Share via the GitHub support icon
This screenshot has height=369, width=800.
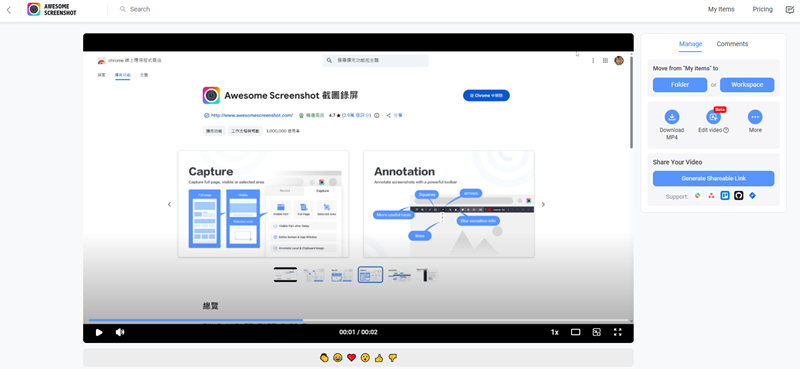(738, 196)
